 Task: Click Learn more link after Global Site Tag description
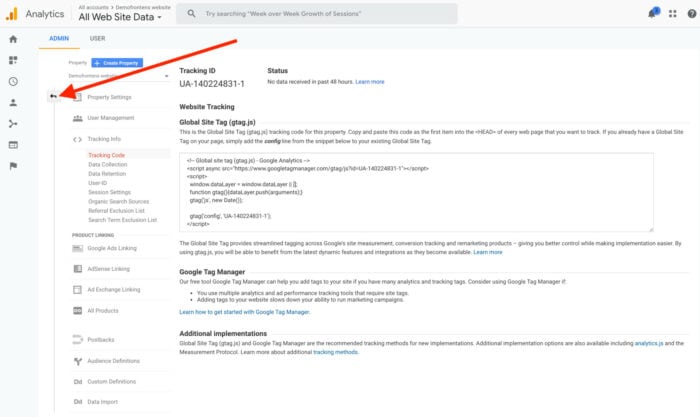coord(488,252)
